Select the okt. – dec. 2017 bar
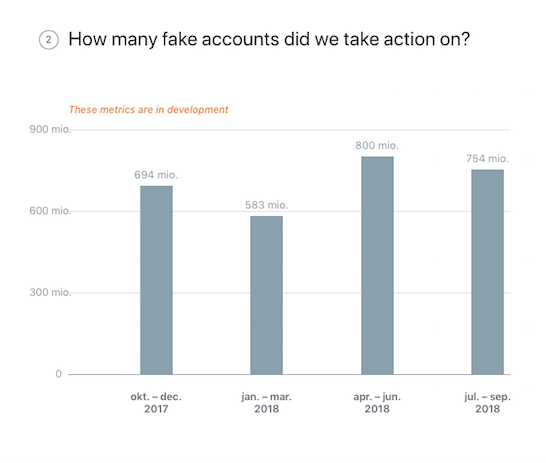546x463 pixels. pyautogui.click(x=156, y=280)
